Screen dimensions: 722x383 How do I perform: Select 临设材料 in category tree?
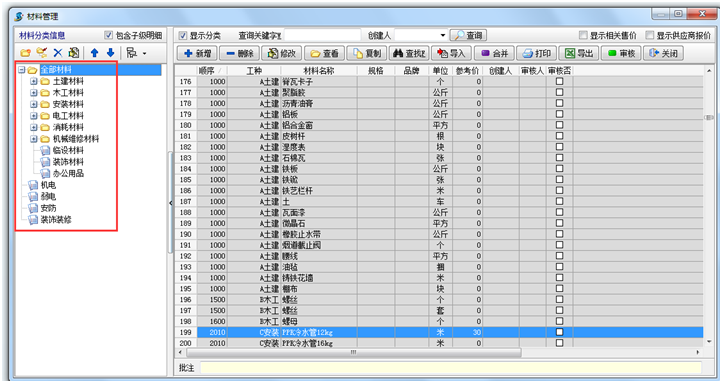point(68,151)
